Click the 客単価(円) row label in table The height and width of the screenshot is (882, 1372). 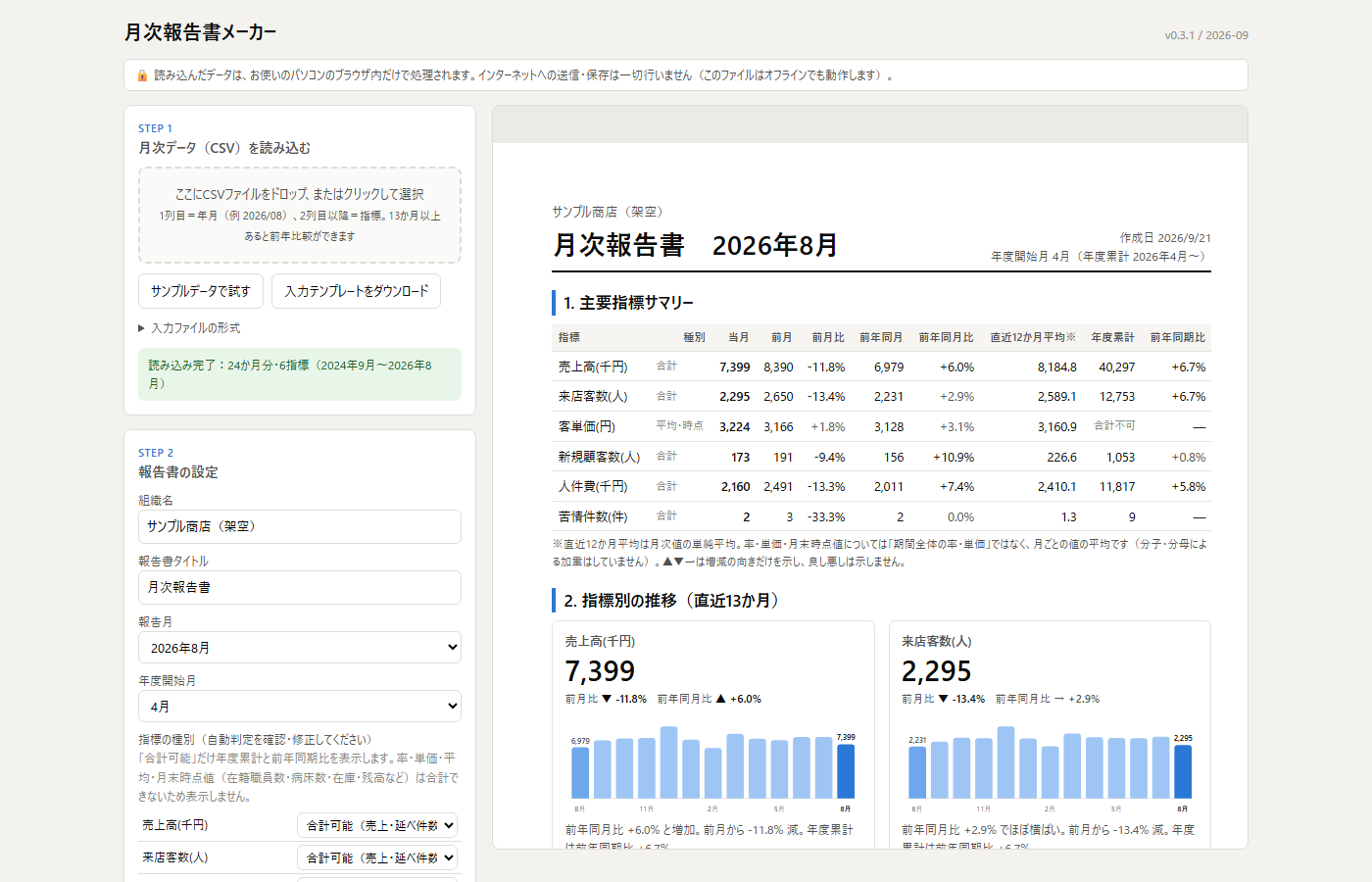coord(587,427)
